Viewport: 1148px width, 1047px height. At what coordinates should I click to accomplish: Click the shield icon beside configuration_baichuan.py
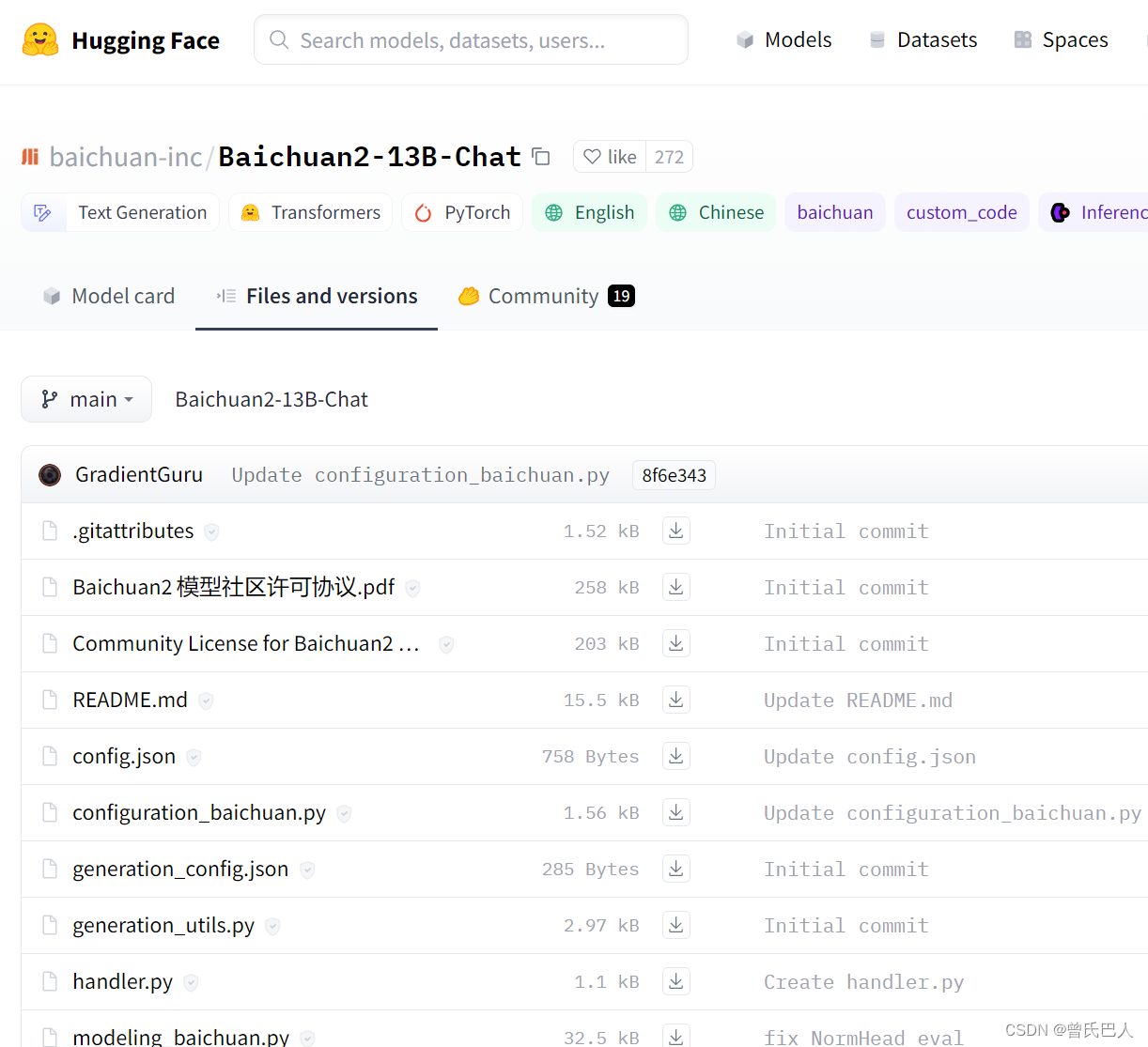point(344,814)
